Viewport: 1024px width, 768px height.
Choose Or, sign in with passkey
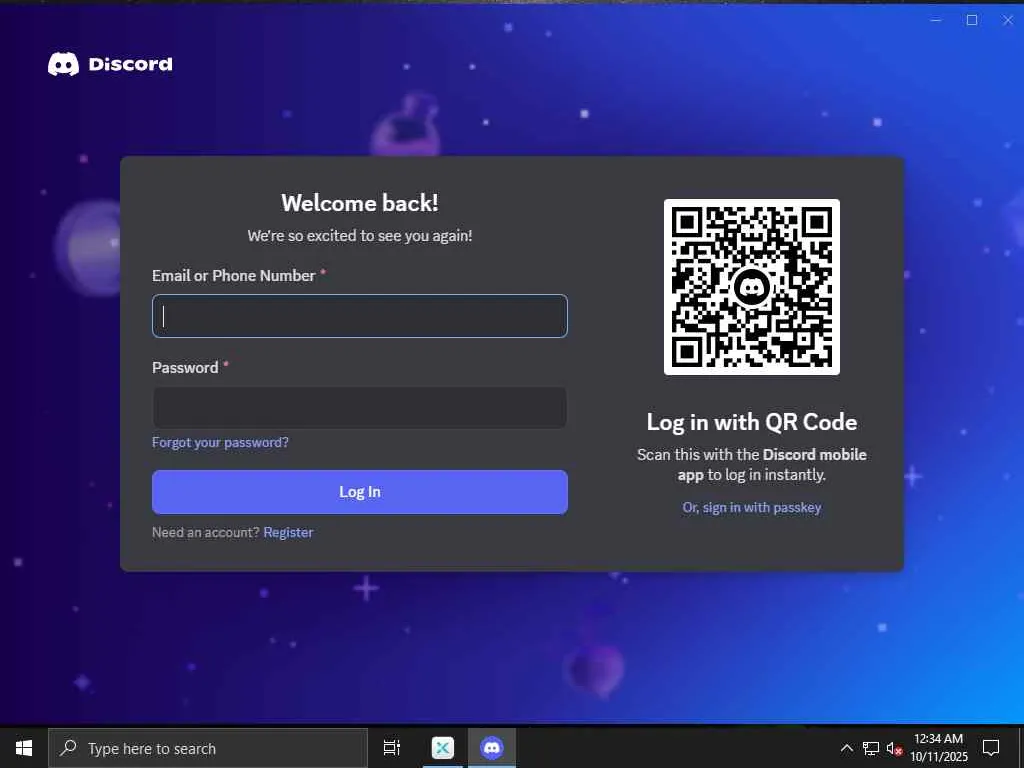[752, 507]
